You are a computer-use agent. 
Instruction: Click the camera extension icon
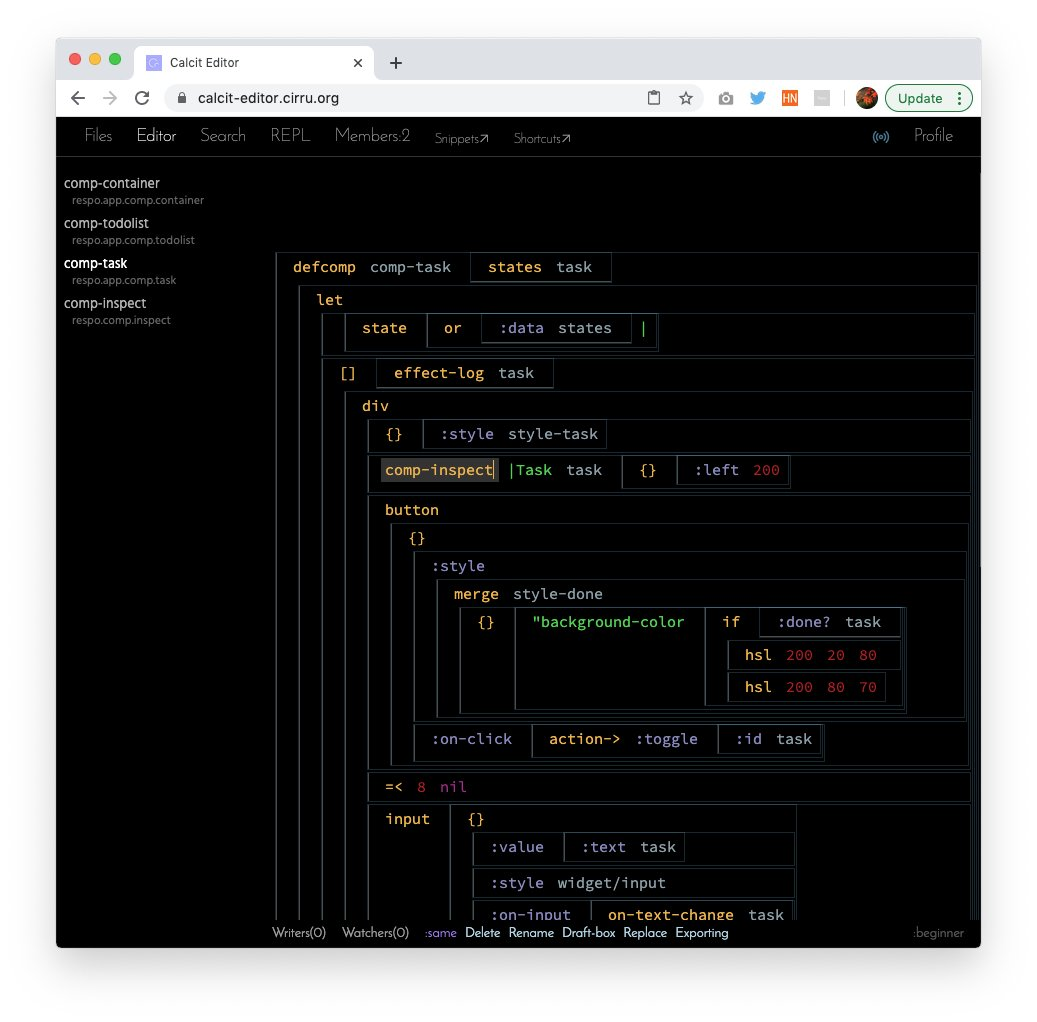pyautogui.click(x=726, y=99)
